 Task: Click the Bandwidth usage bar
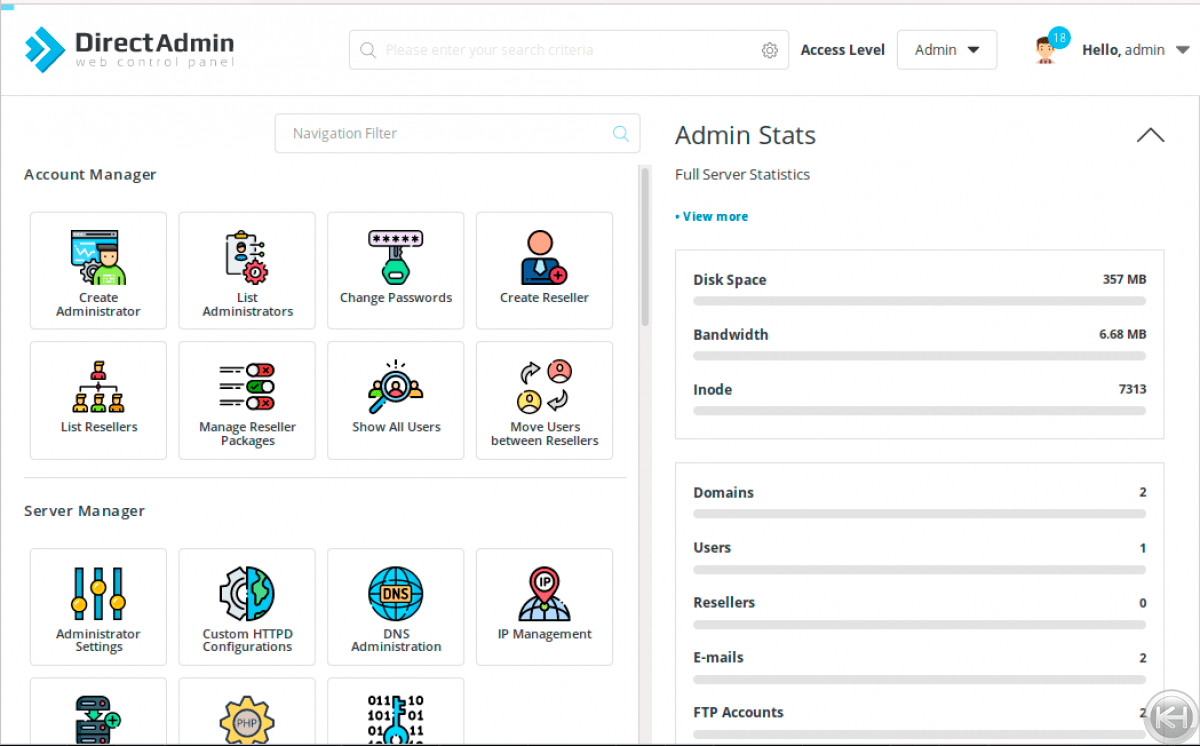point(920,356)
